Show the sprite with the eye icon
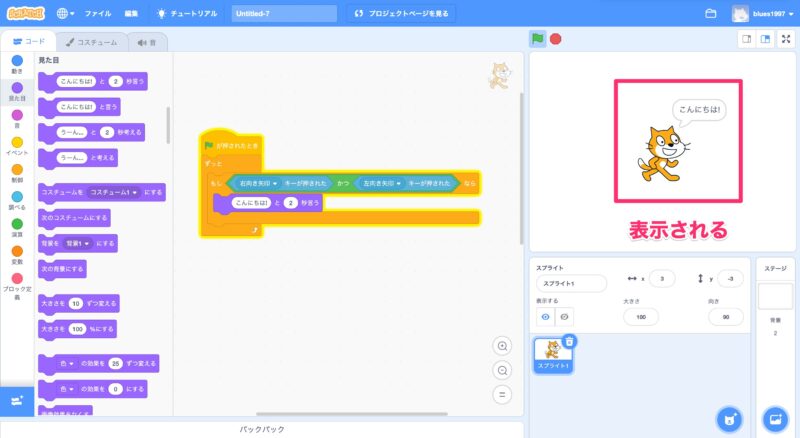 546,316
